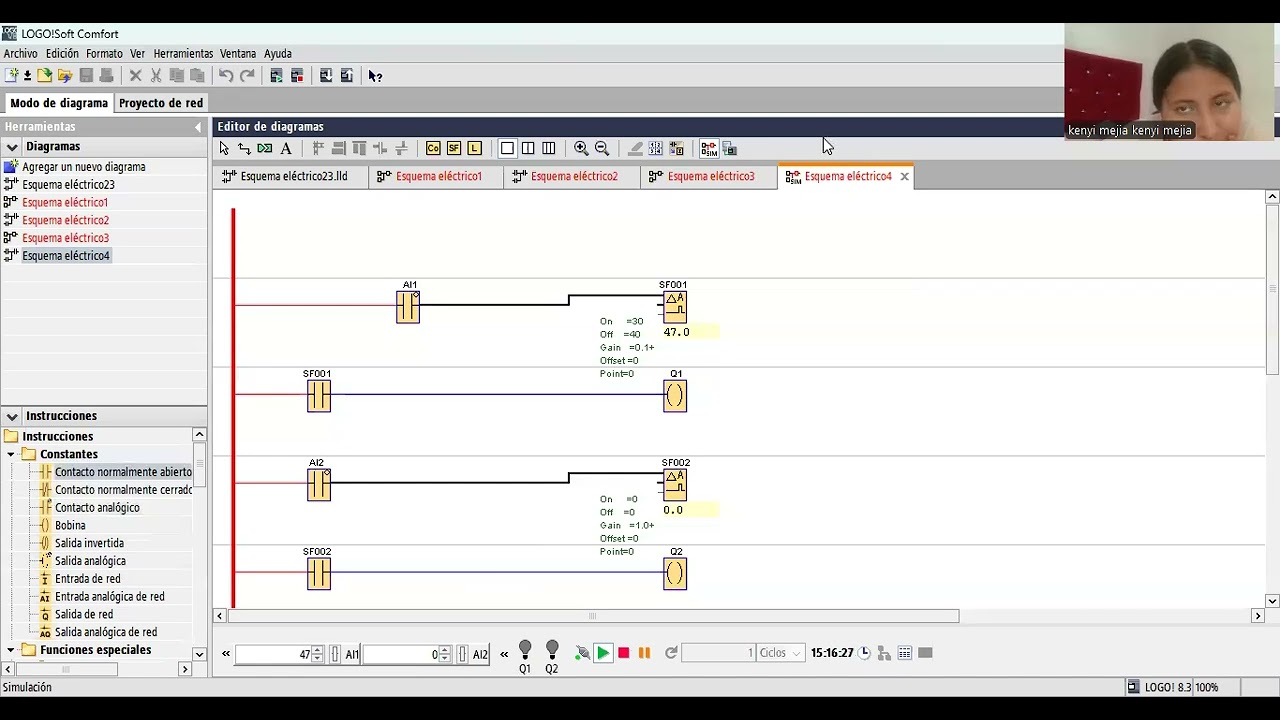
Task: Select Esquema eléctrico3 in diagram tree
Action: pos(65,238)
